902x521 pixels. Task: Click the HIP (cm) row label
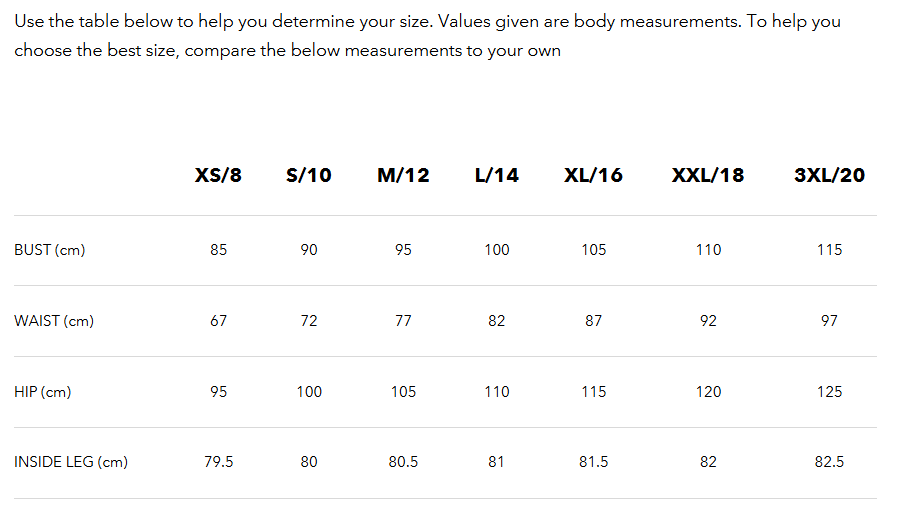tap(43, 392)
